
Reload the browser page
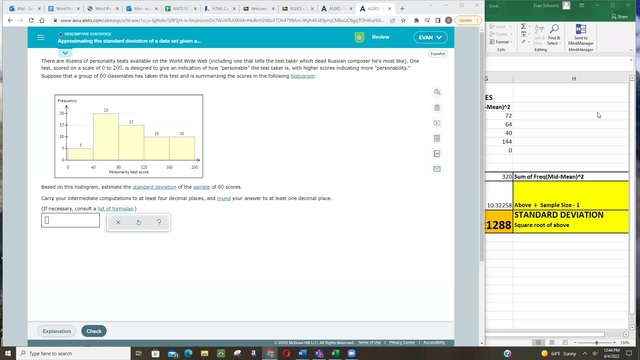click(31, 20)
